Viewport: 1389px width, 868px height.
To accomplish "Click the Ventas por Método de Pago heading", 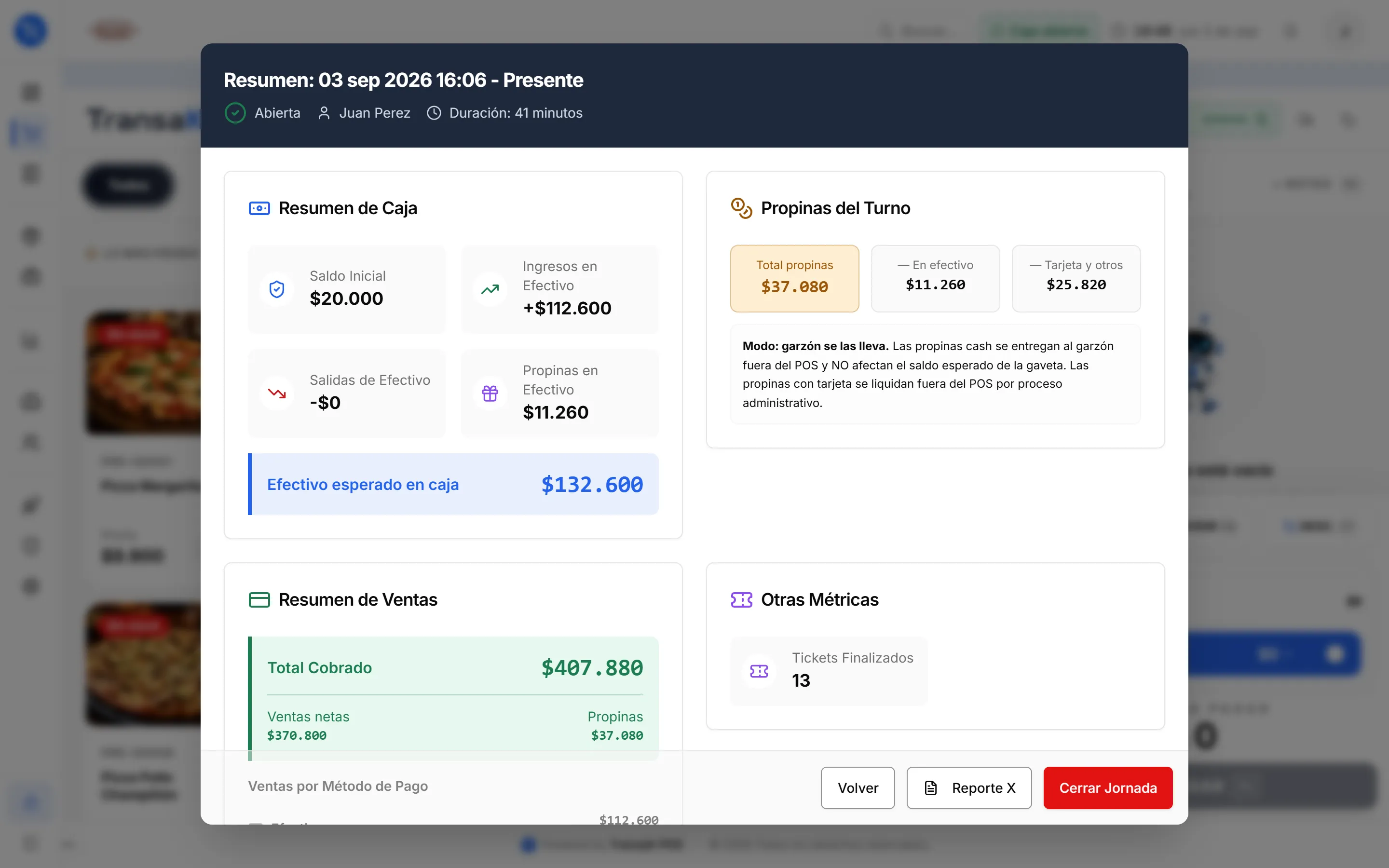I will (x=338, y=786).
